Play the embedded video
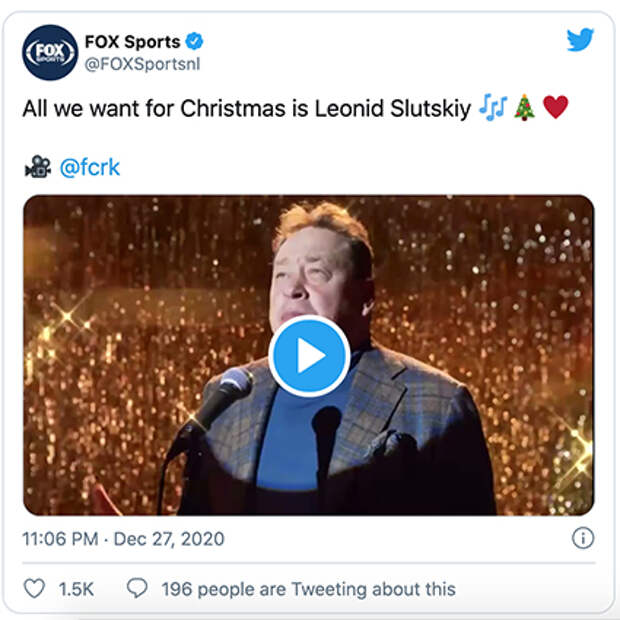Image resolution: width=620 pixels, height=620 pixels. [309, 355]
